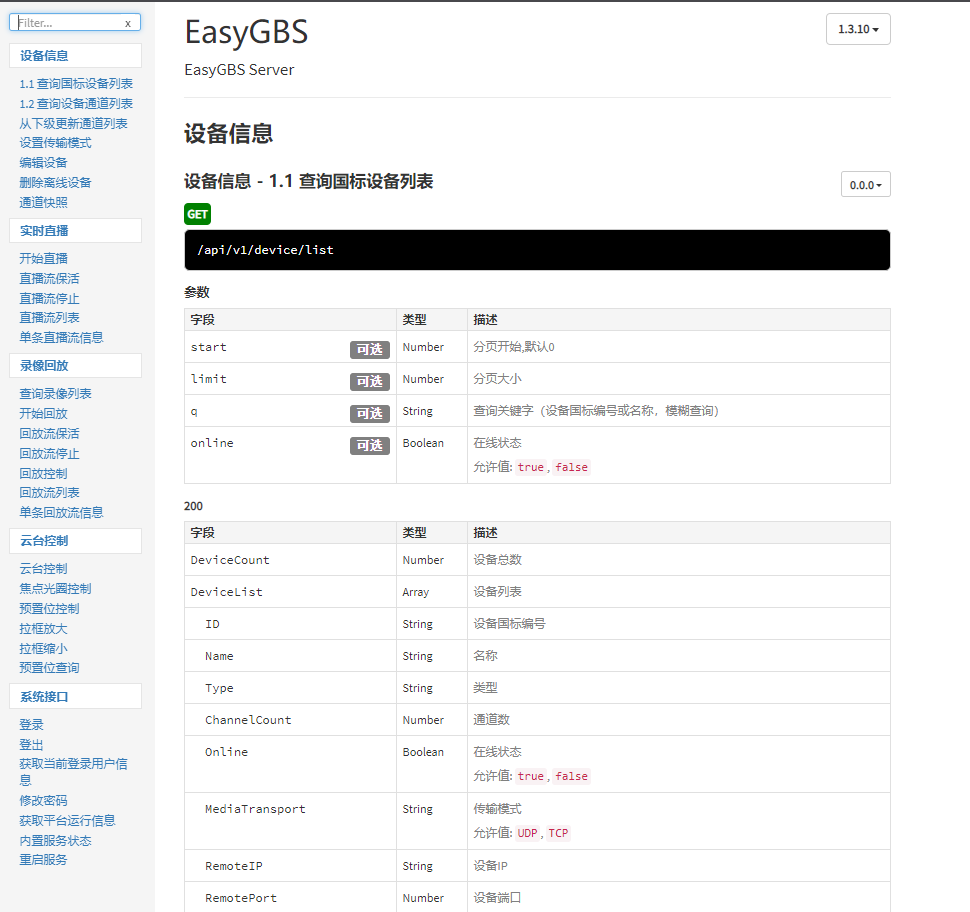Screen dimensions: 970x912
Task: Select the ChannelCount field cell
Action: coord(290,720)
